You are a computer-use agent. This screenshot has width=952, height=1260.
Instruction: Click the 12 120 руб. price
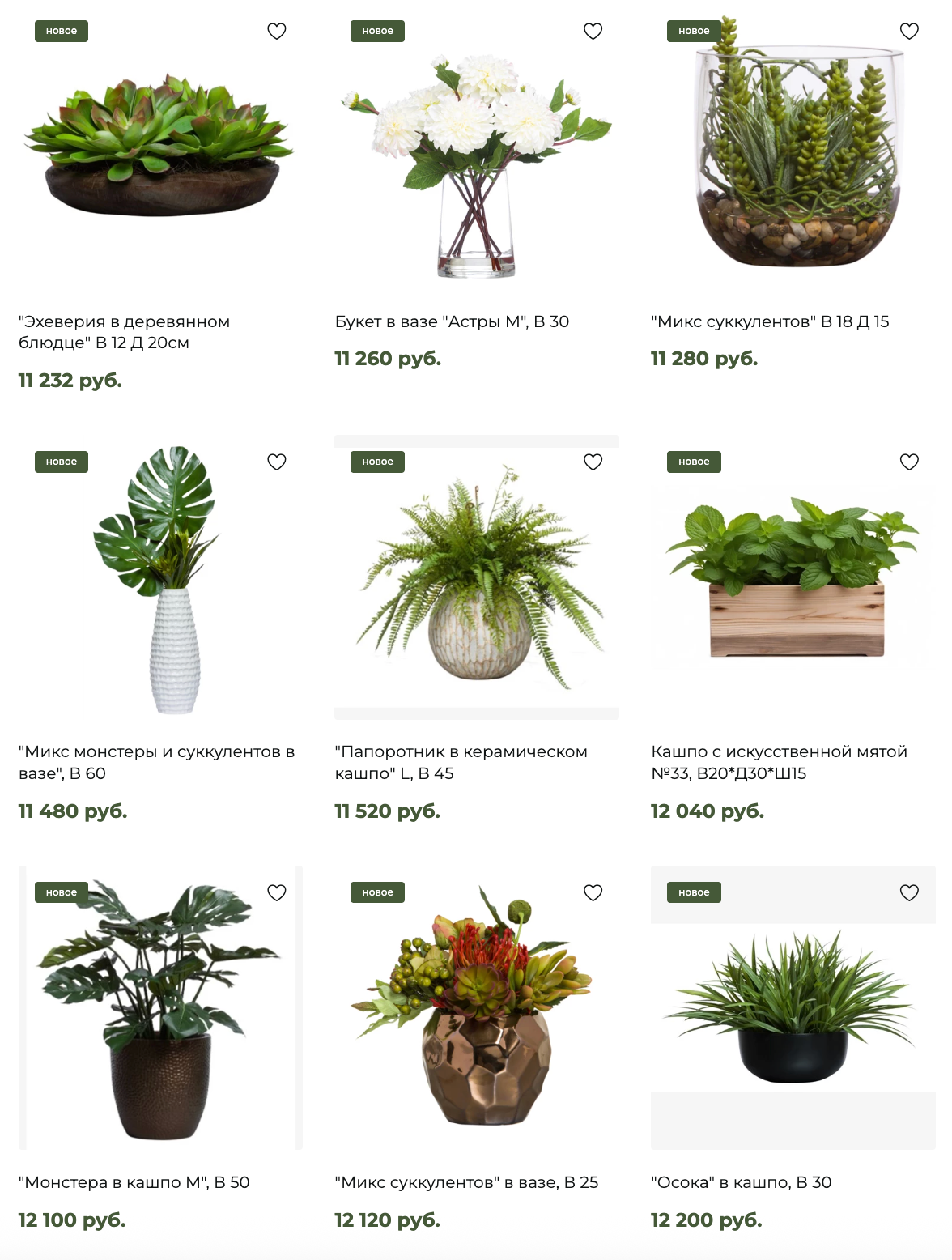(387, 1220)
